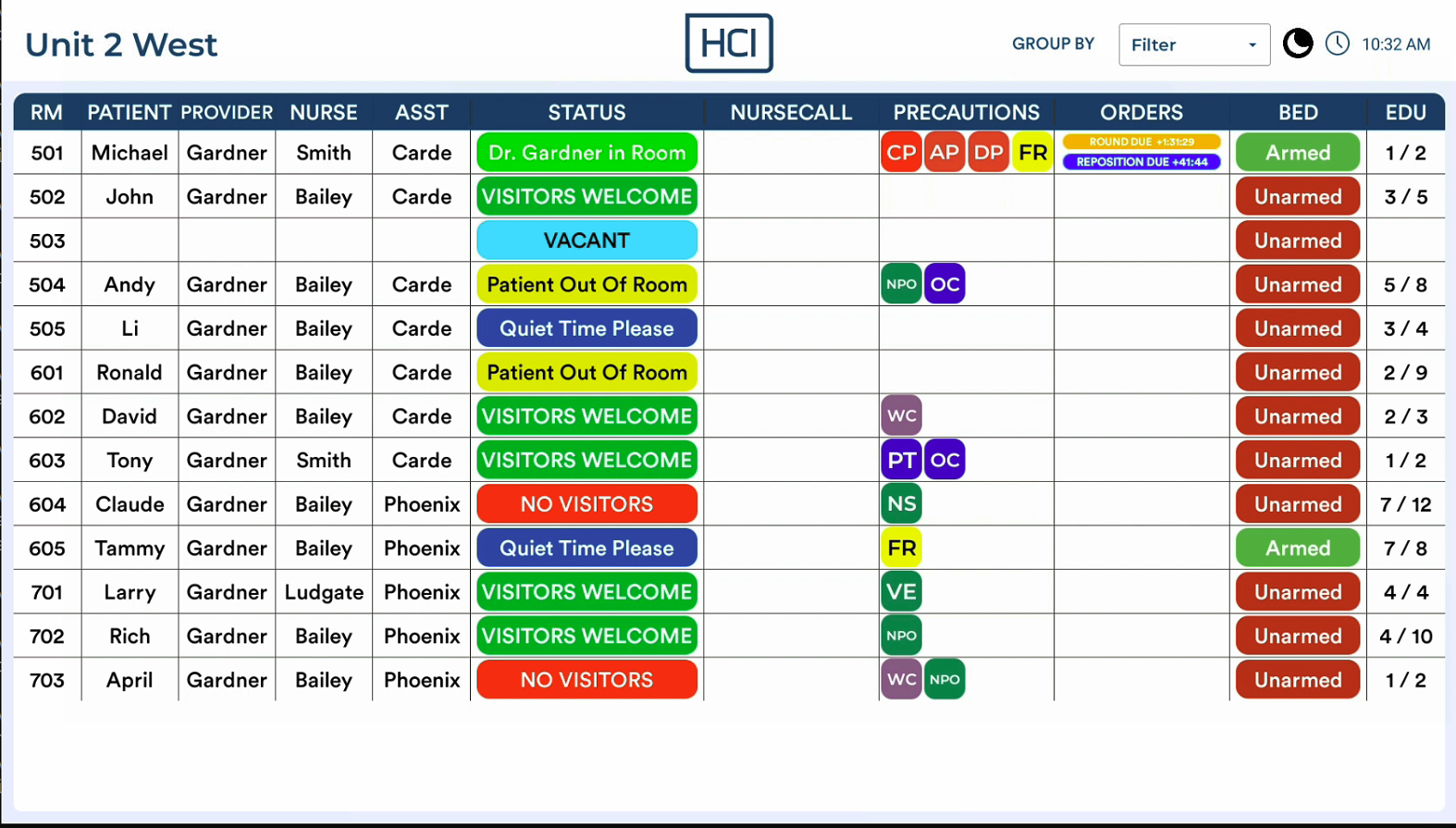Image resolution: width=1456 pixels, height=828 pixels.
Task: Select patient Claude in room 604
Action: coord(130,504)
